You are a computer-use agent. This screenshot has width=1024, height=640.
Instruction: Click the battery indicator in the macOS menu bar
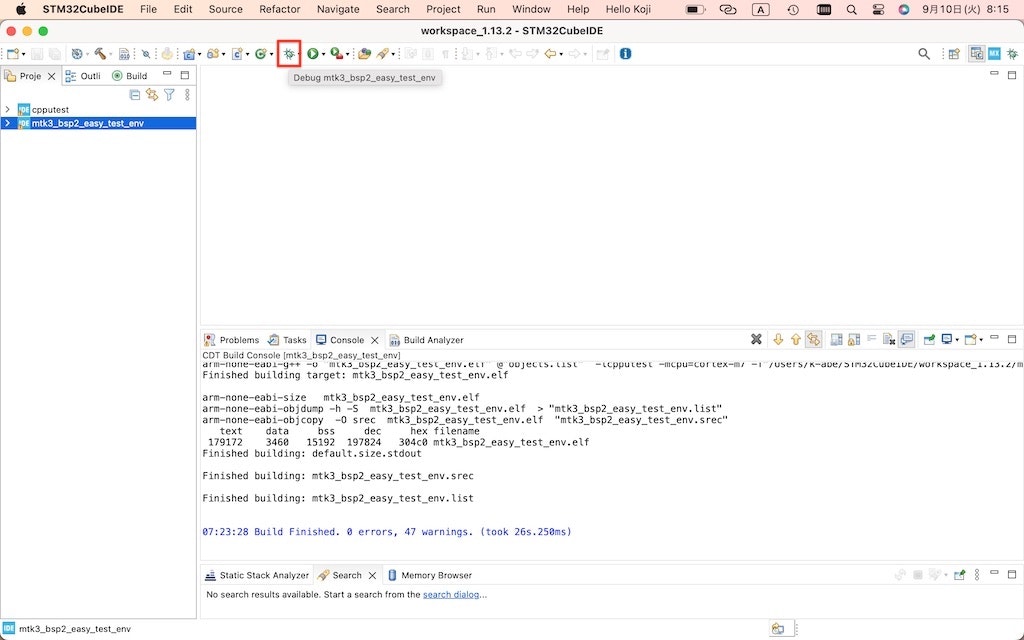pyautogui.click(x=694, y=9)
